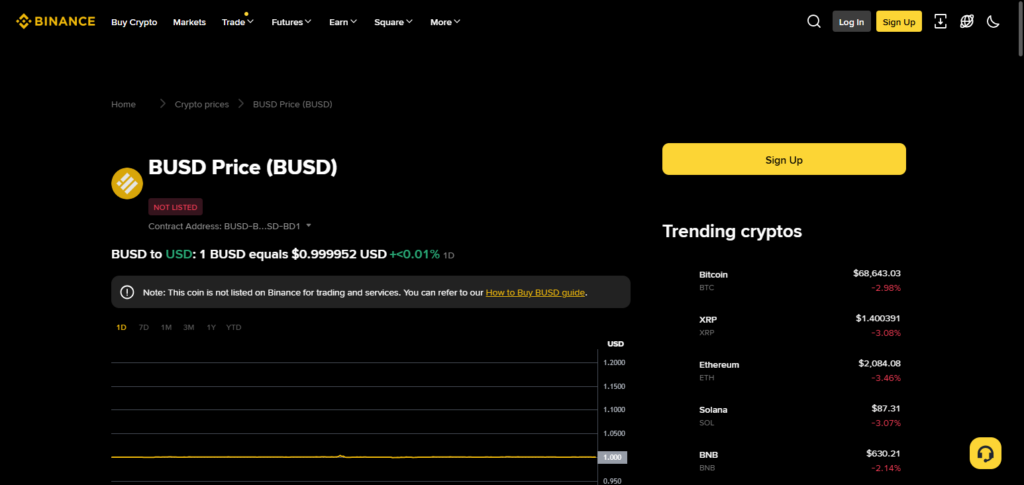The image size is (1024, 485).
Task: Open Markets in top navigation
Action: 189,22
